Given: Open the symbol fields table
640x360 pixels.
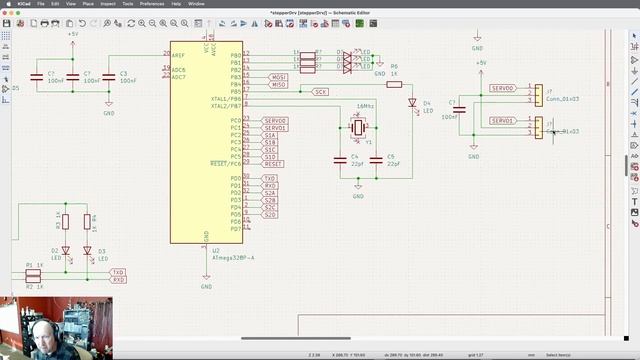Looking at the screenshot, I should (335, 23).
